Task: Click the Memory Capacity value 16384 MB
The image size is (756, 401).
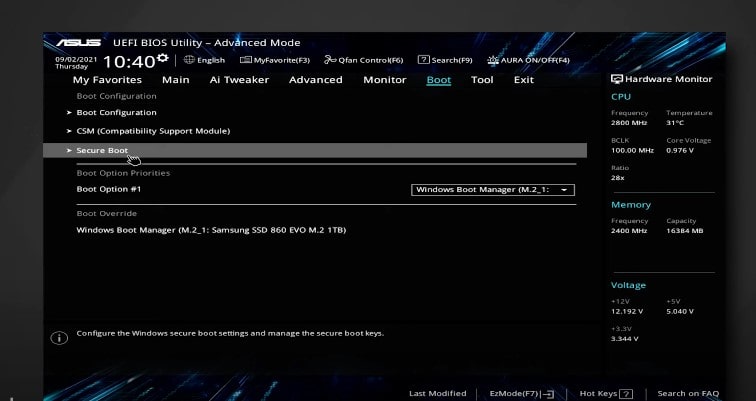Action: [685, 231]
